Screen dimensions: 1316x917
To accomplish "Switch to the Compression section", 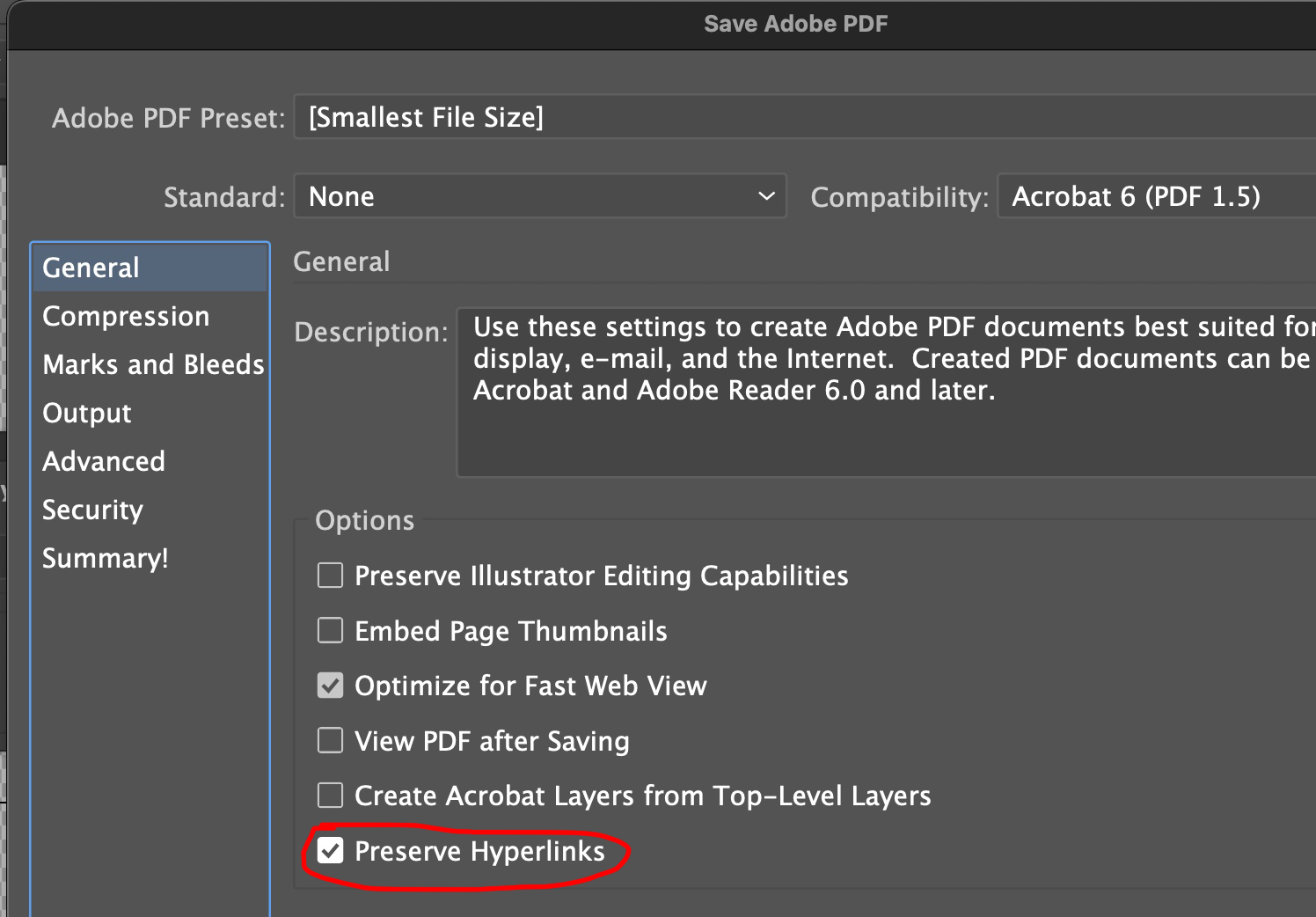I will tap(126, 316).
